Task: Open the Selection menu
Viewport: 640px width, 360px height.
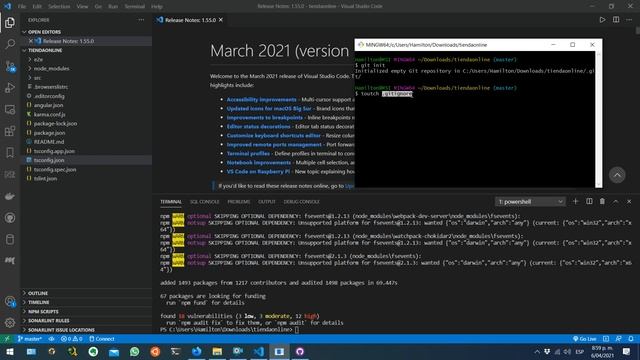Action: [x=59, y=7]
